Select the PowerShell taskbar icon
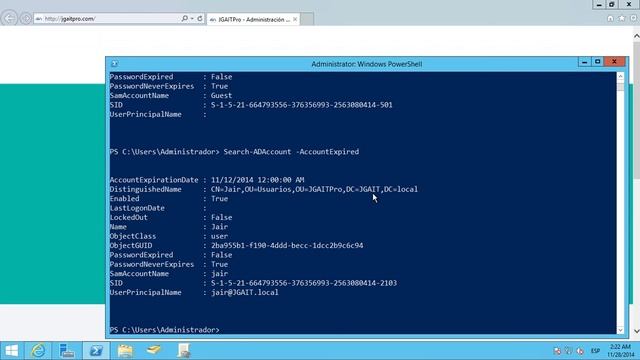This screenshot has width=640, height=360. pos(96,351)
